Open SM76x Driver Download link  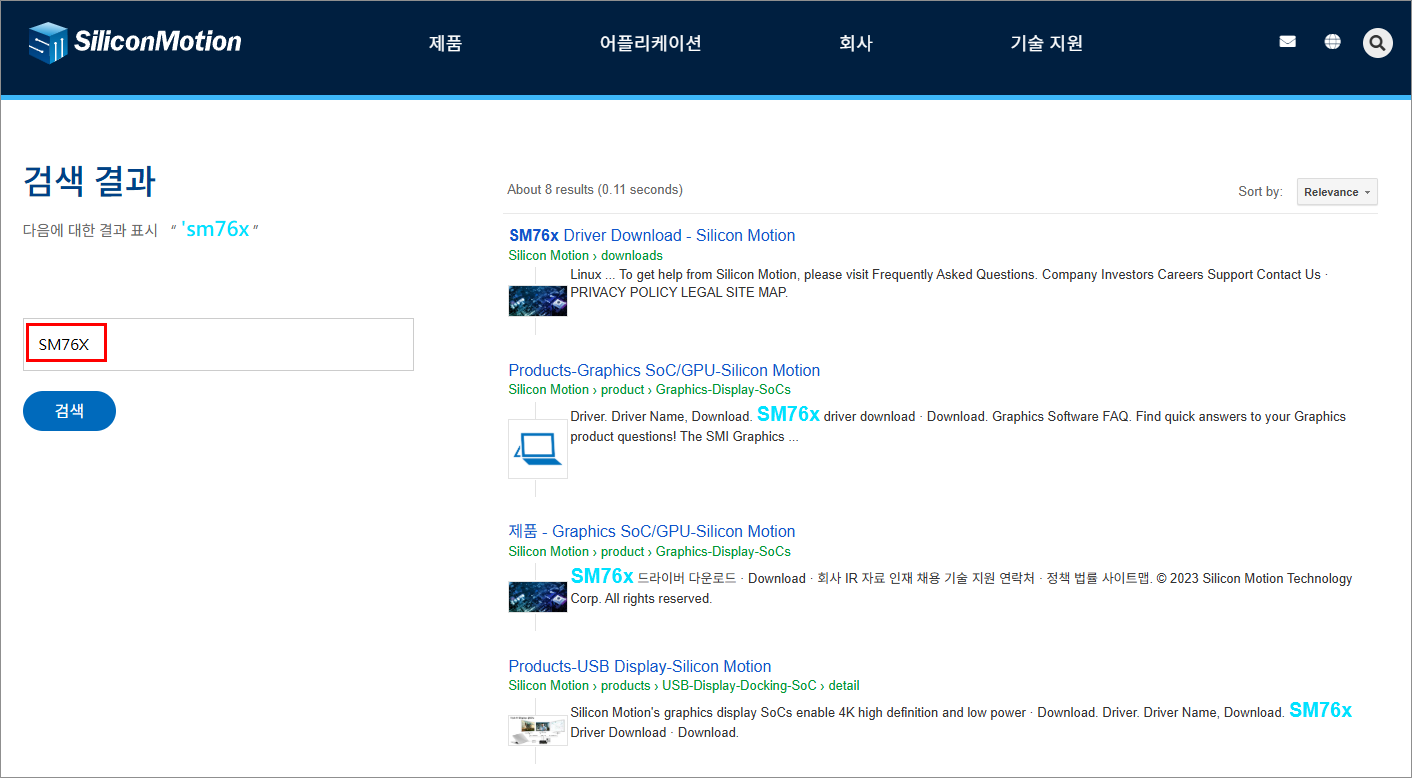pos(651,235)
